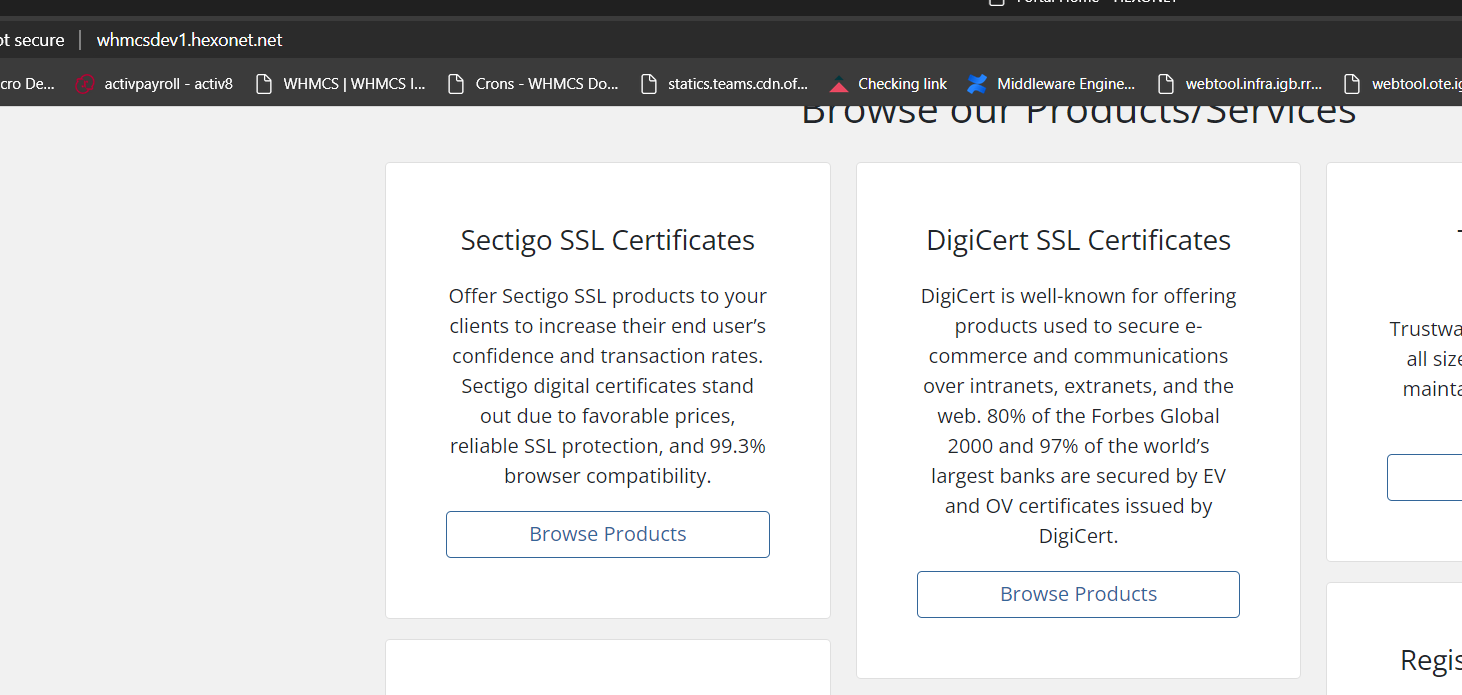
Task: Click the partially visible Trustwave card button
Action: 1425,477
